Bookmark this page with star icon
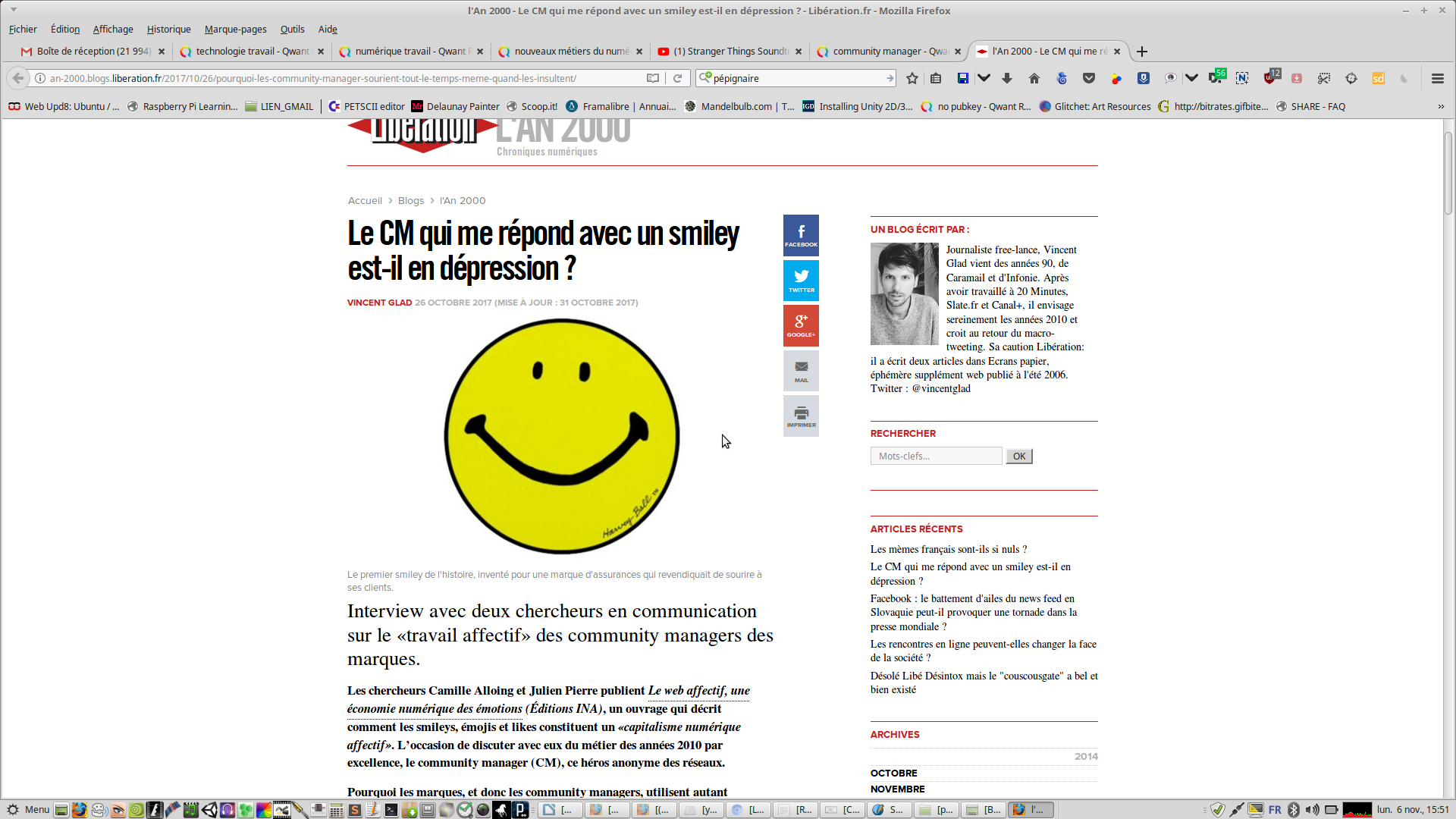This screenshot has width=1456, height=819. (912, 78)
